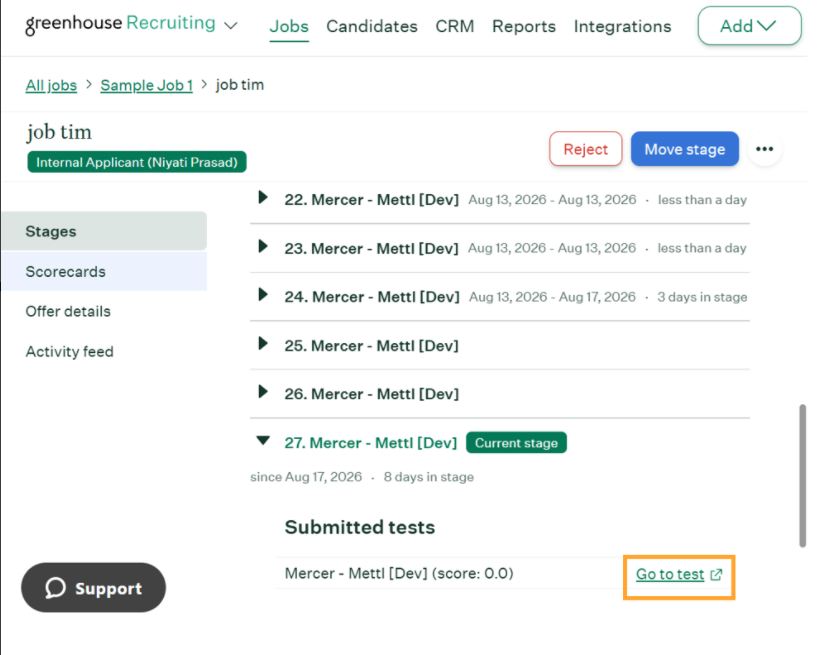
Task: Collapse current stage 27. Mercer - Mettl [Dev]
Action: click(263, 441)
